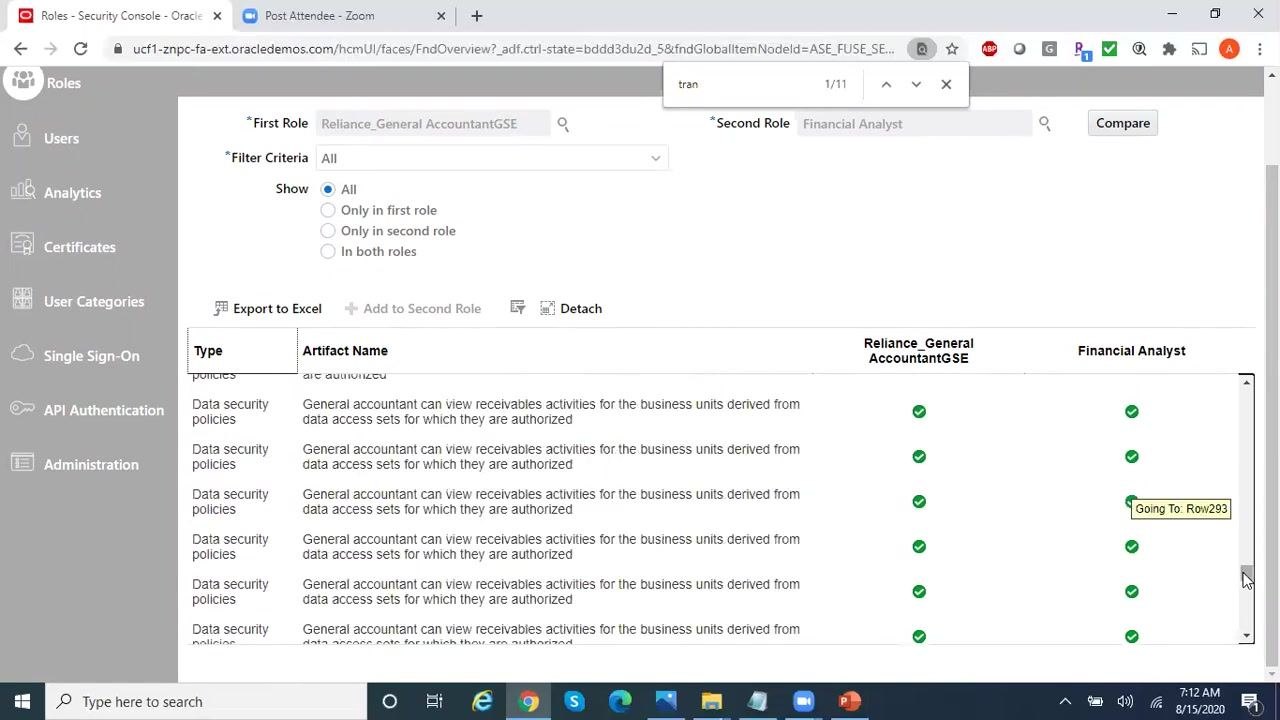Open a new browser tab

coord(477,16)
